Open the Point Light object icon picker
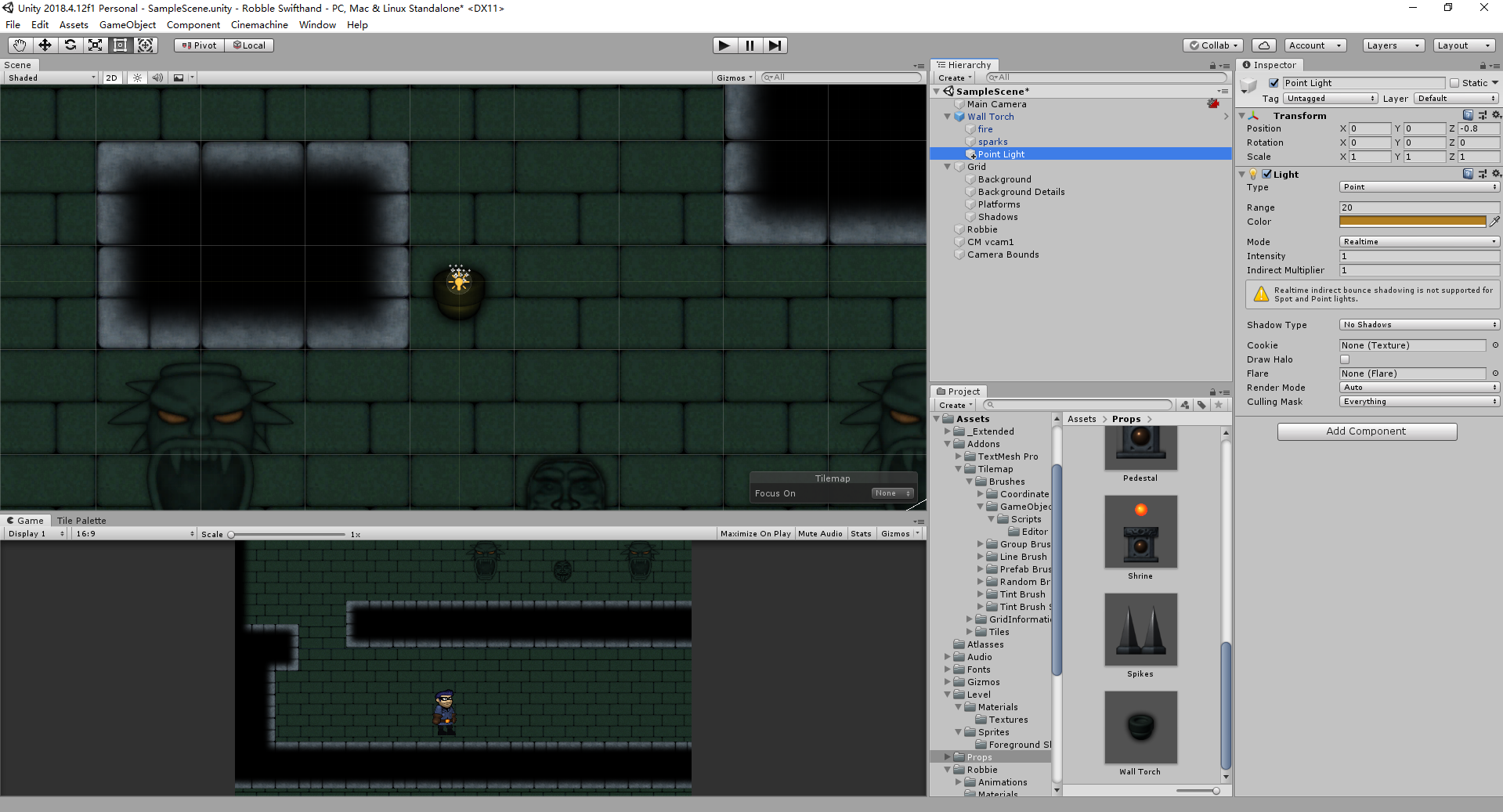1503x812 pixels. click(x=1249, y=85)
